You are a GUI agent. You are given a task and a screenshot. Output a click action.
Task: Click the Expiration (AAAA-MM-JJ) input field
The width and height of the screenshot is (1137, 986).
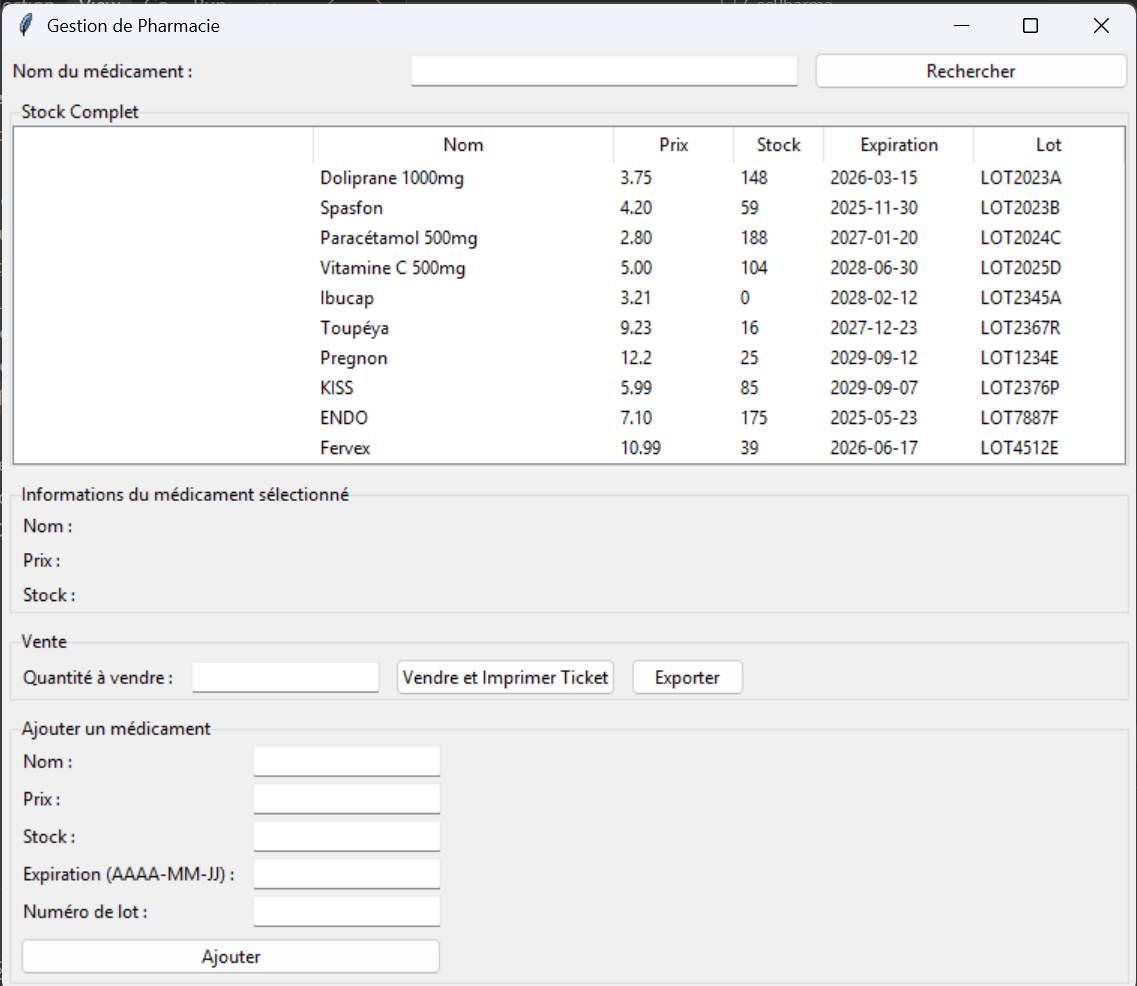click(346, 874)
